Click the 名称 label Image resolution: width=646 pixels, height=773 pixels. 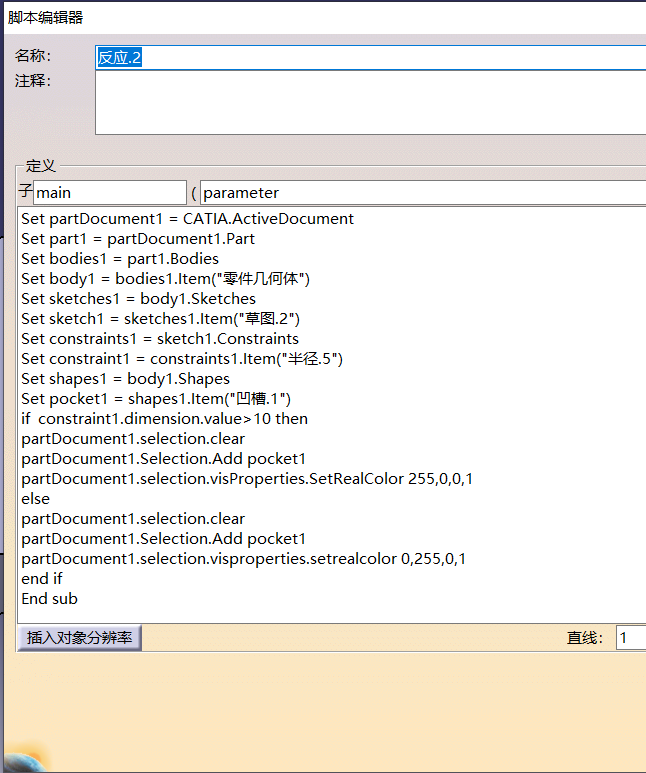[x=33, y=56]
